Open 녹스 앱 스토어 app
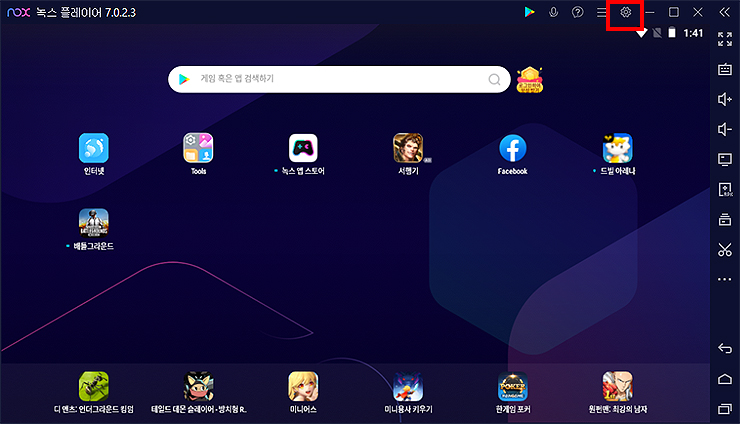This screenshot has width=740, height=424. [303, 148]
